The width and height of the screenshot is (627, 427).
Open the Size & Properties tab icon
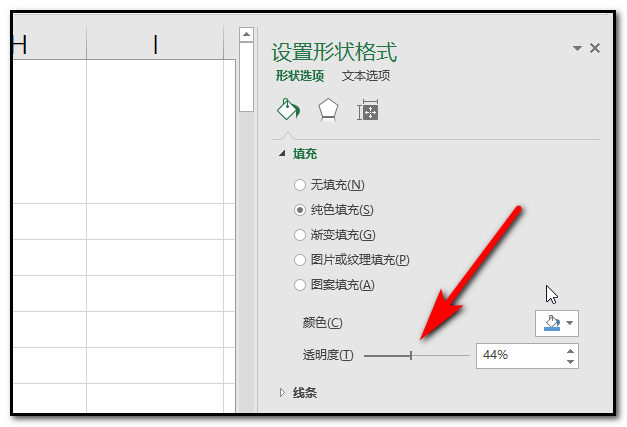[367, 110]
